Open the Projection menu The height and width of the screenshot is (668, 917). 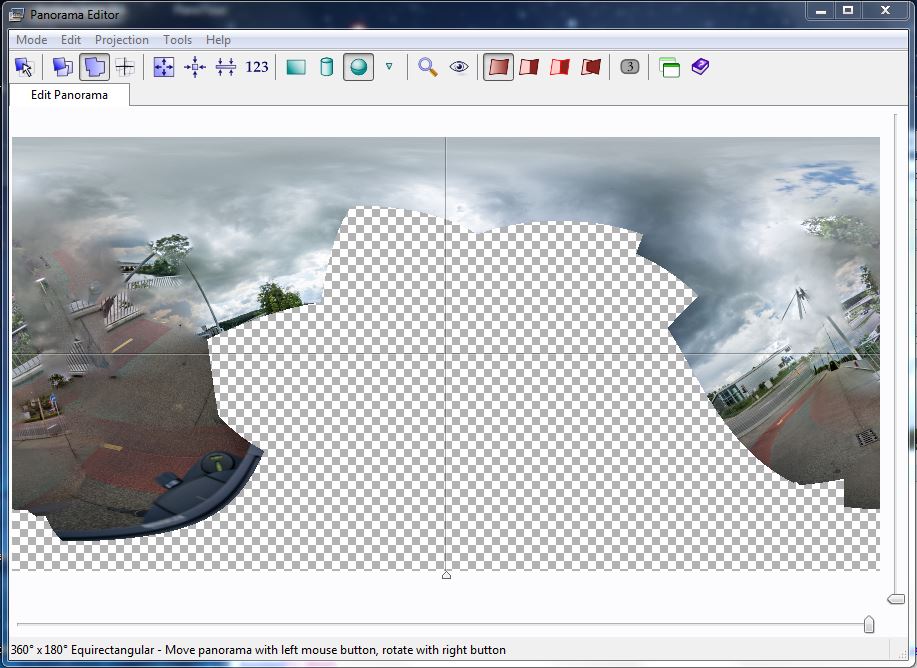(x=122, y=40)
